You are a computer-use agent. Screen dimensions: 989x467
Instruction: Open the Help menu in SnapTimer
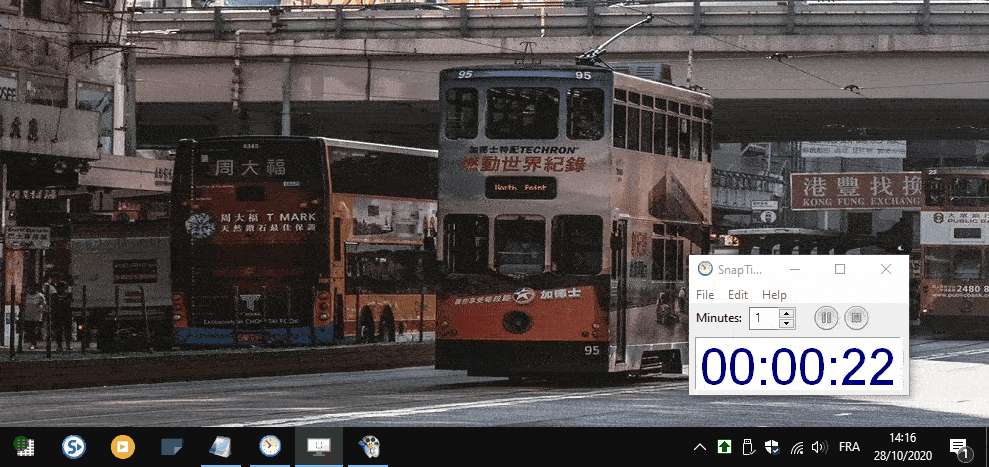click(774, 295)
